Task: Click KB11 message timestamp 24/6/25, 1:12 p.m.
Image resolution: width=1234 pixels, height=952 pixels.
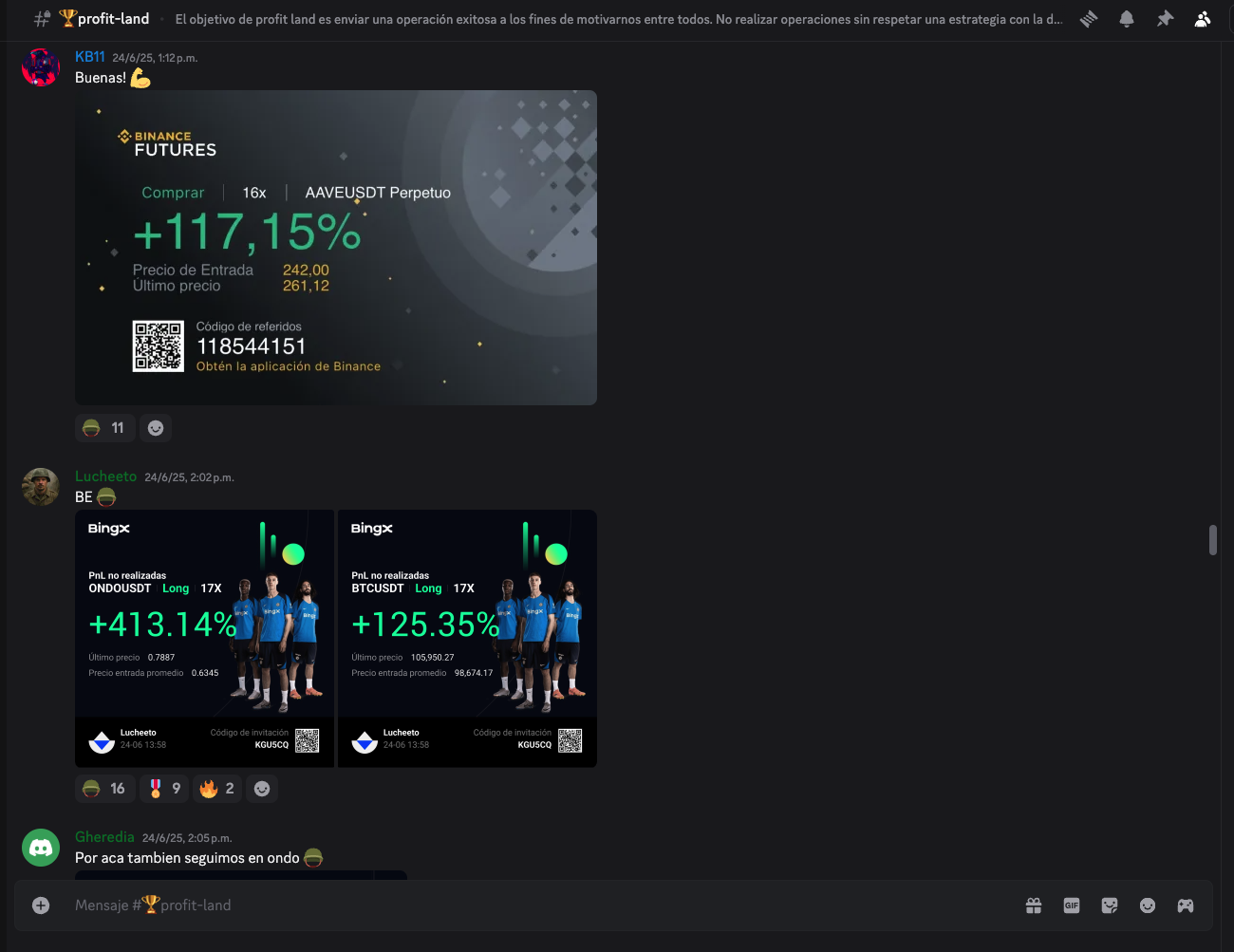Action: click(155, 58)
